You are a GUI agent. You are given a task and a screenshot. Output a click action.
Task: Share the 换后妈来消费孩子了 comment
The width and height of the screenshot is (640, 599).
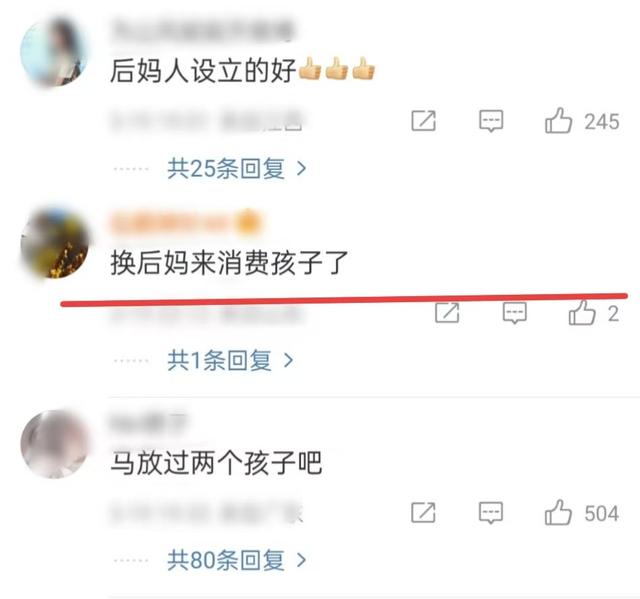tap(447, 313)
